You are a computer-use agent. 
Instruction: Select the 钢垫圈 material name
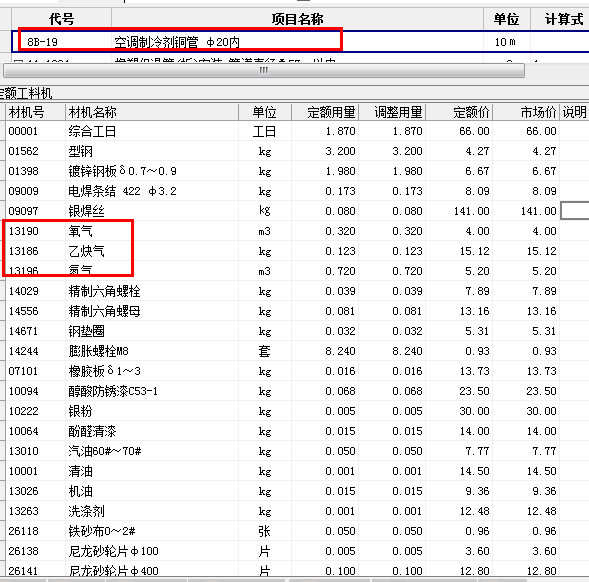click(x=86, y=331)
